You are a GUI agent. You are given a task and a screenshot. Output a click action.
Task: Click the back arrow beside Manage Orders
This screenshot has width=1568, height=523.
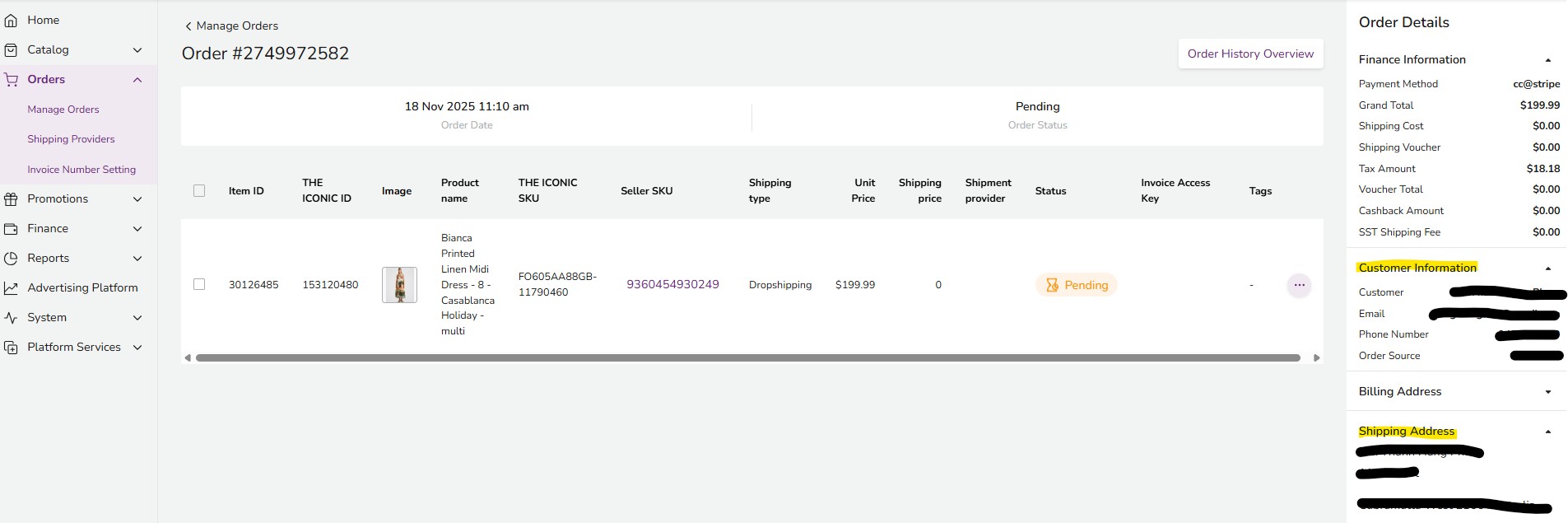(x=188, y=26)
